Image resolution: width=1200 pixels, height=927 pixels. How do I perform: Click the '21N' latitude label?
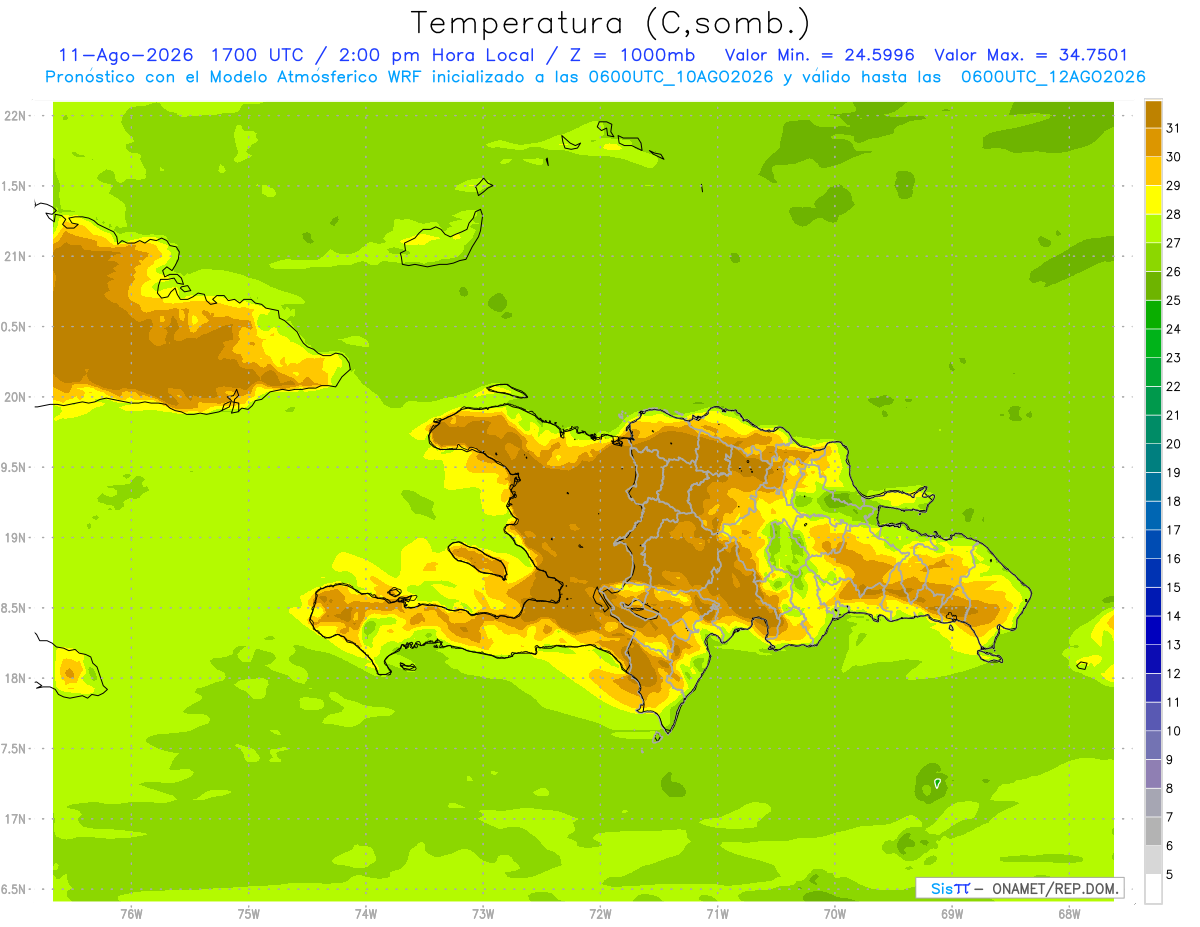(14, 256)
